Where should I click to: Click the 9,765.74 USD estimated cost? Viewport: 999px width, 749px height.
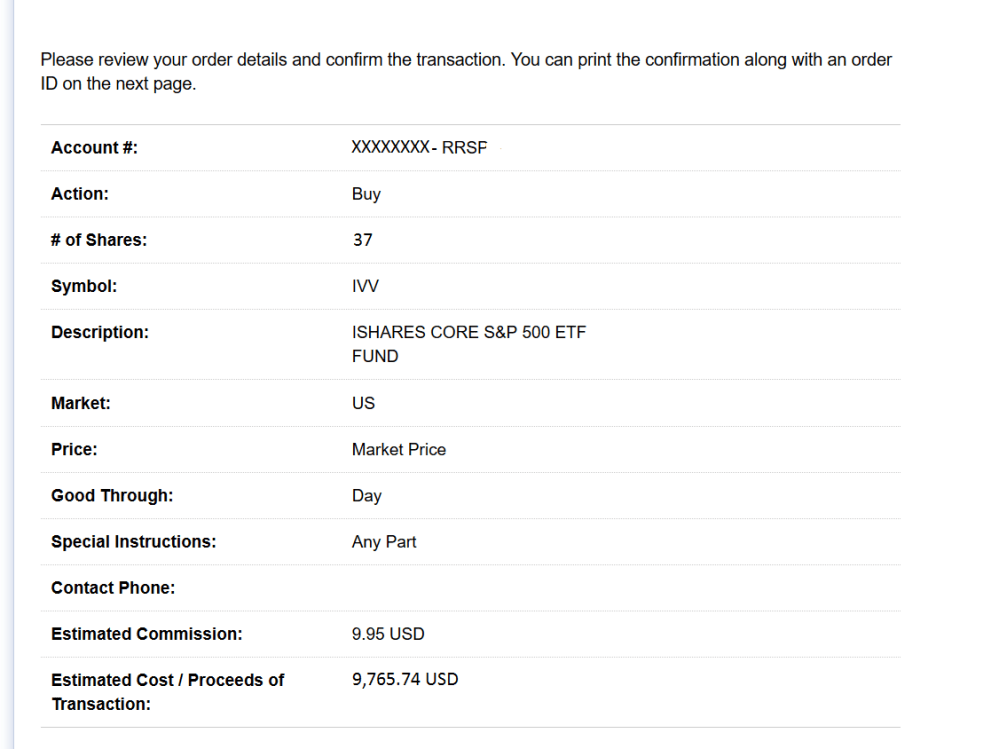point(405,680)
